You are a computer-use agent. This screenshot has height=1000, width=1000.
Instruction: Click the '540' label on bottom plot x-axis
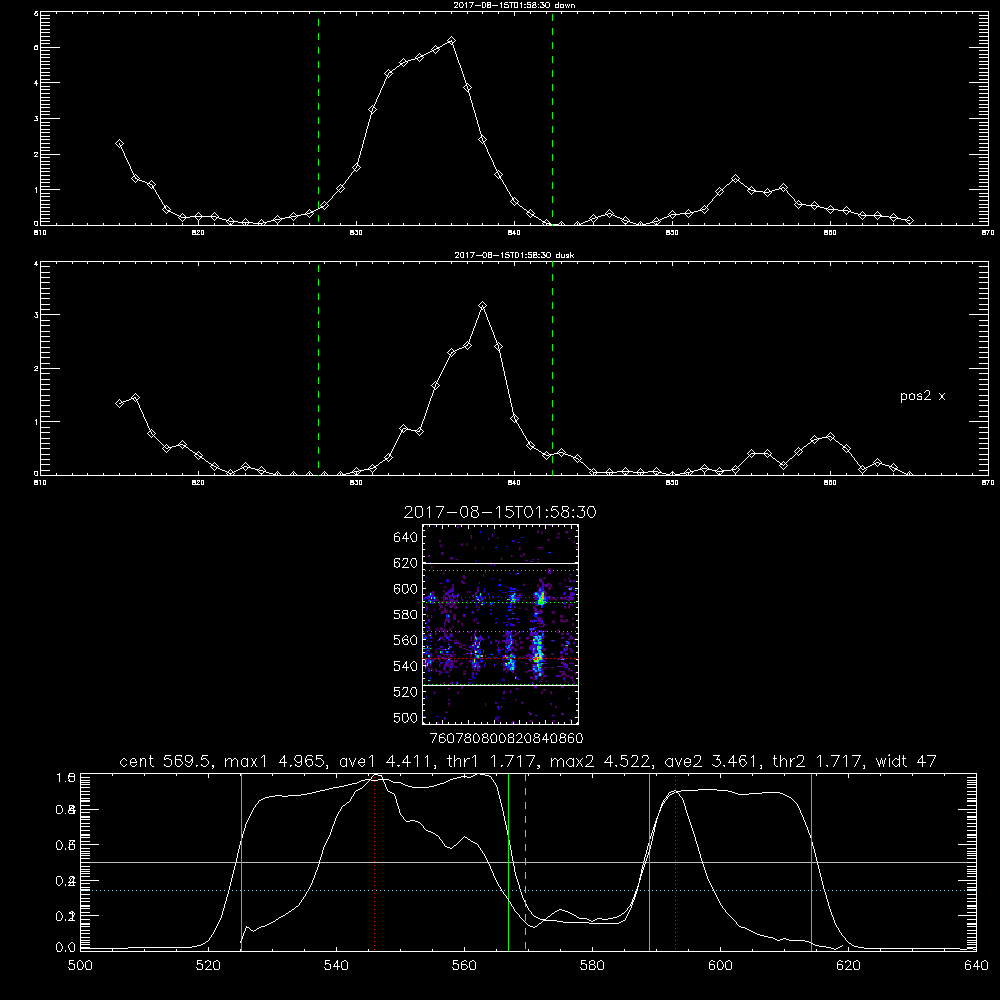(x=336, y=966)
